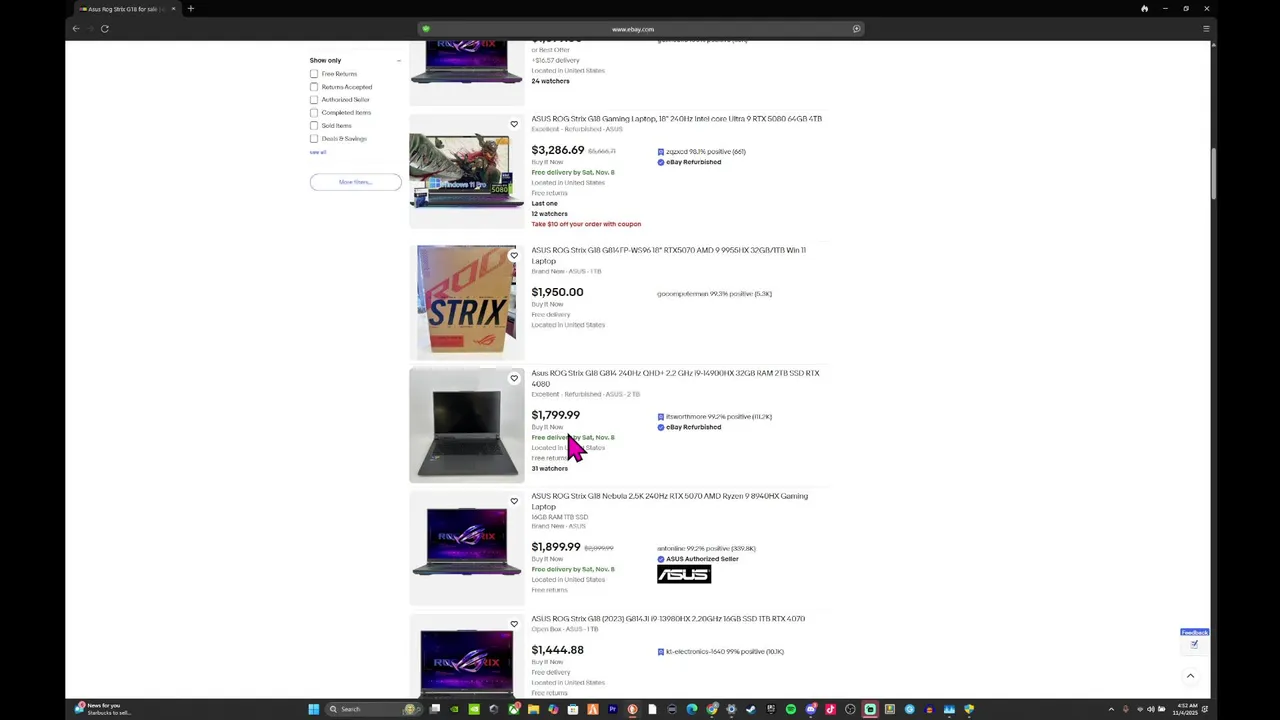Viewport: 1280px width, 720px height.
Task: Reload the eBay page
Action: (104, 29)
